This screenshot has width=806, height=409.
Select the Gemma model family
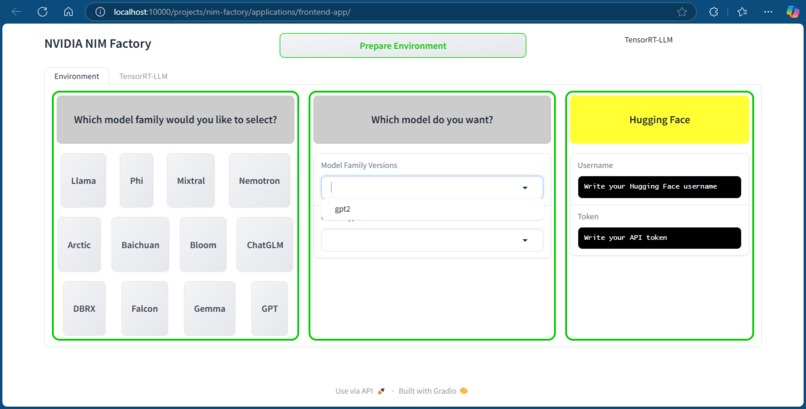[210, 308]
